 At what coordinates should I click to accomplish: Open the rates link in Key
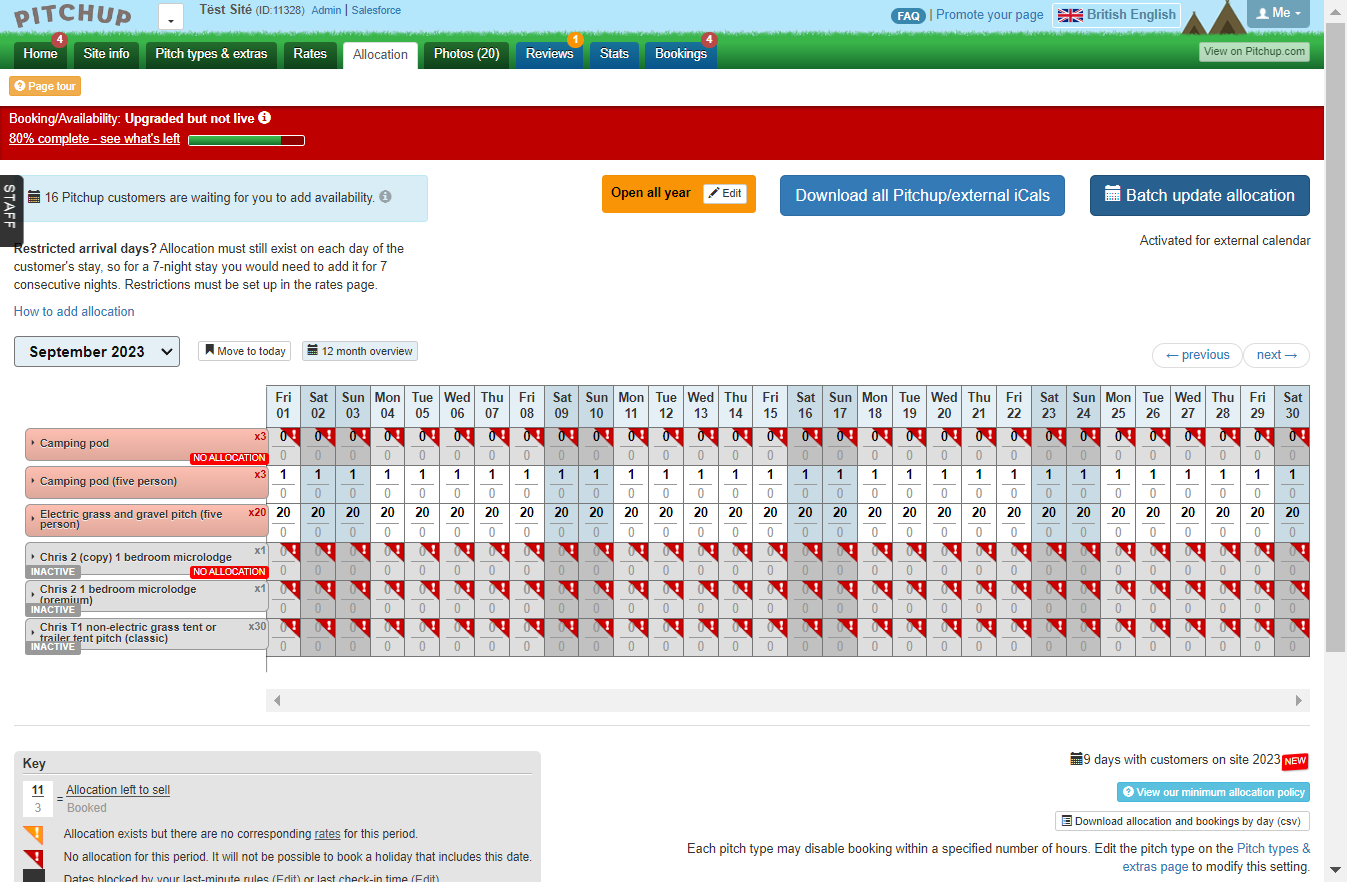point(327,834)
